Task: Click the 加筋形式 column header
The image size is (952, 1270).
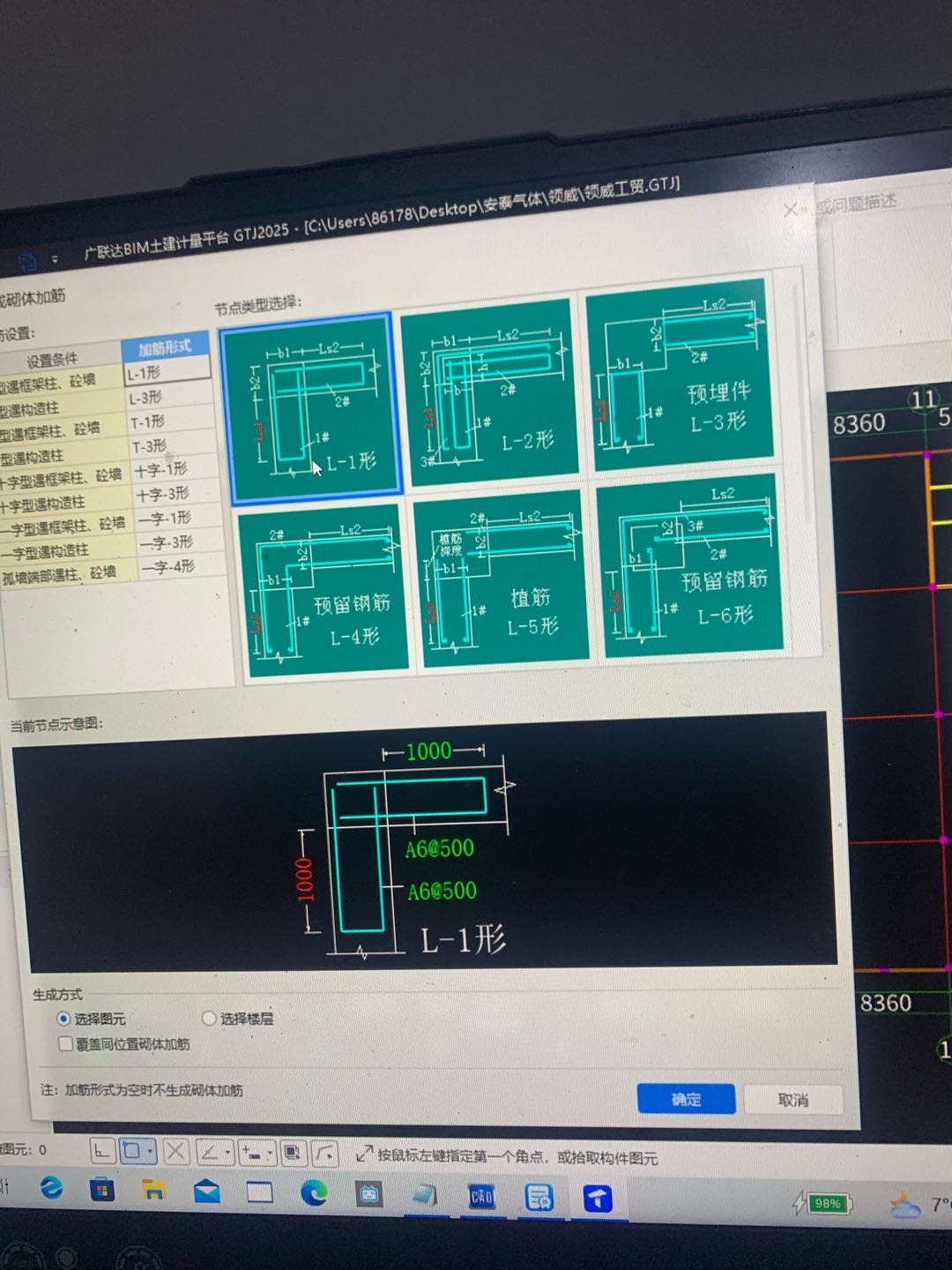Action: pos(165,347)
